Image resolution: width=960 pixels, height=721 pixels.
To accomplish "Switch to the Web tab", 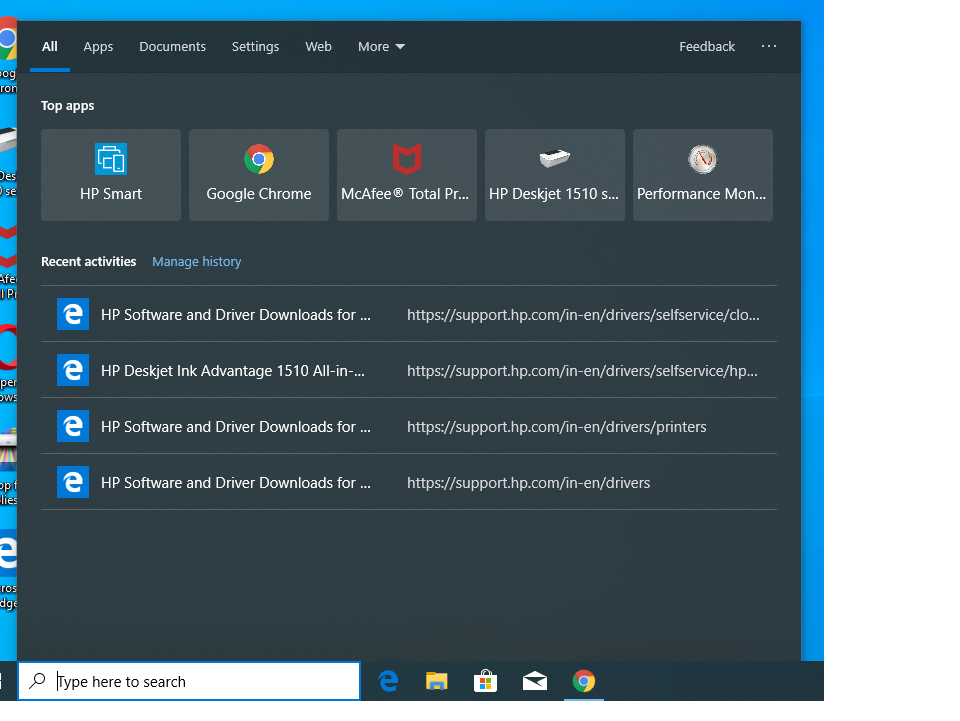I will [318, 47].
